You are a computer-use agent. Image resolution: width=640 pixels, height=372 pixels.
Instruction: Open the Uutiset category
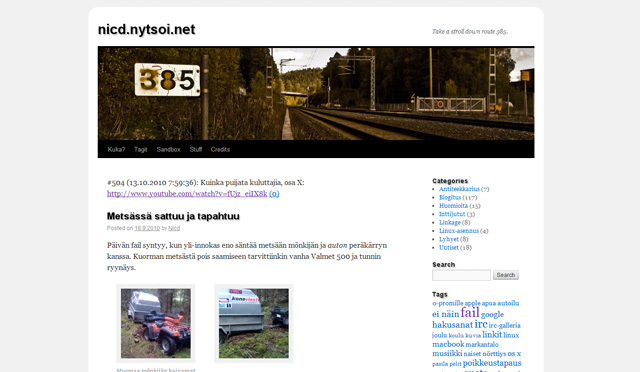coord(449,247)
